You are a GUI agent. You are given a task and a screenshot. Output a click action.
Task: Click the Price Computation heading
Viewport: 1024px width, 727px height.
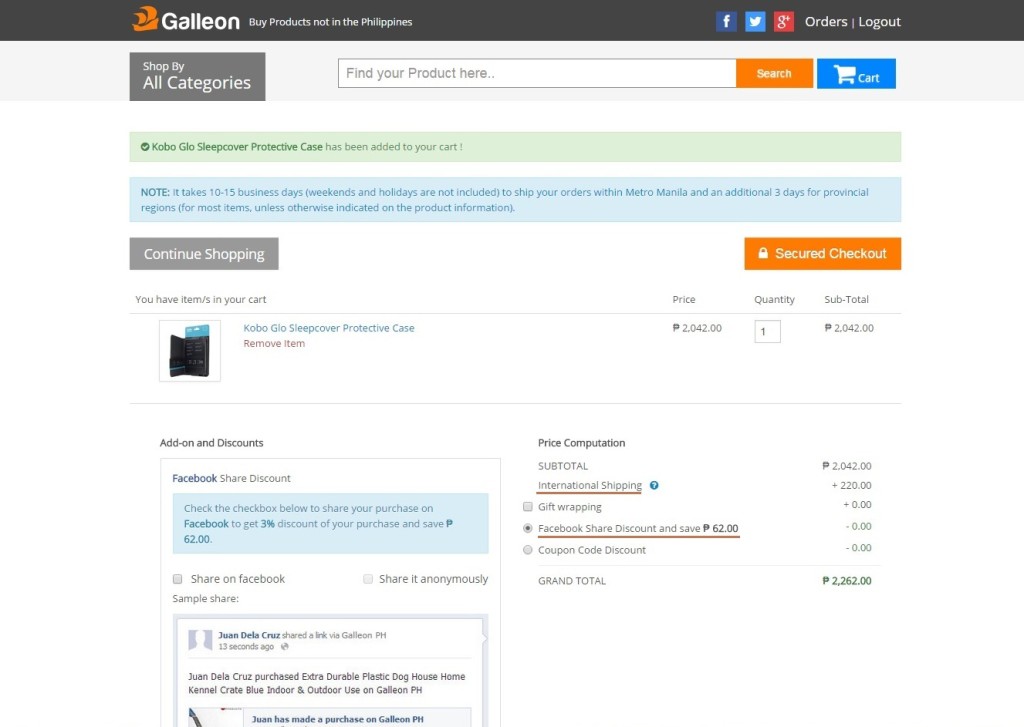(581, 443)
